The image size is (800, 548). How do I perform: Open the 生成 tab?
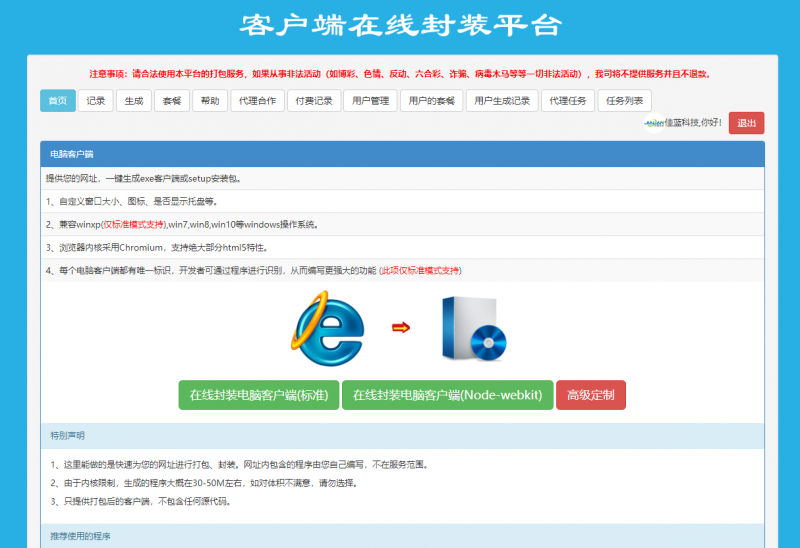click(134, 101)
